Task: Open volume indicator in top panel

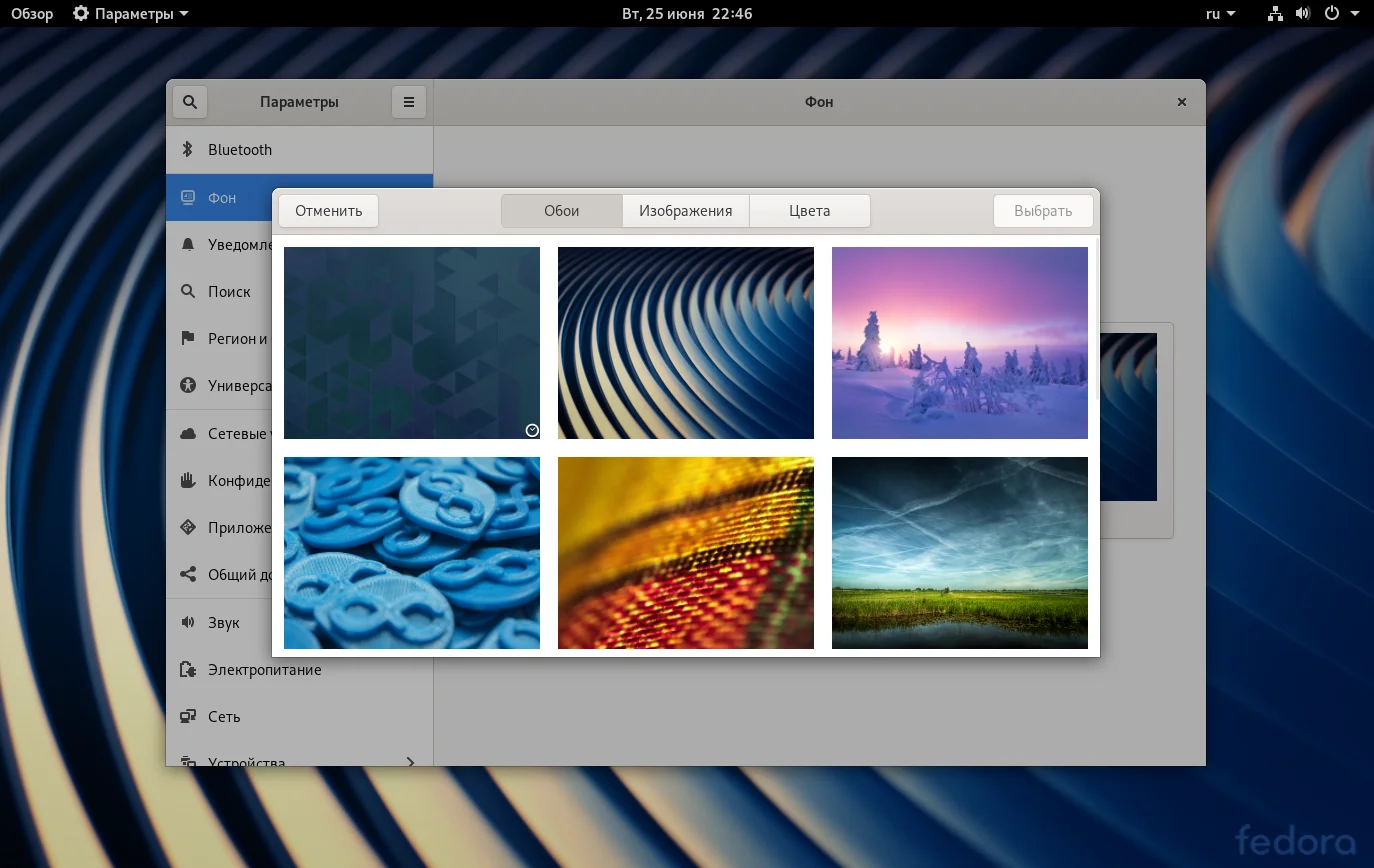Action: [x=1302, y=14]
